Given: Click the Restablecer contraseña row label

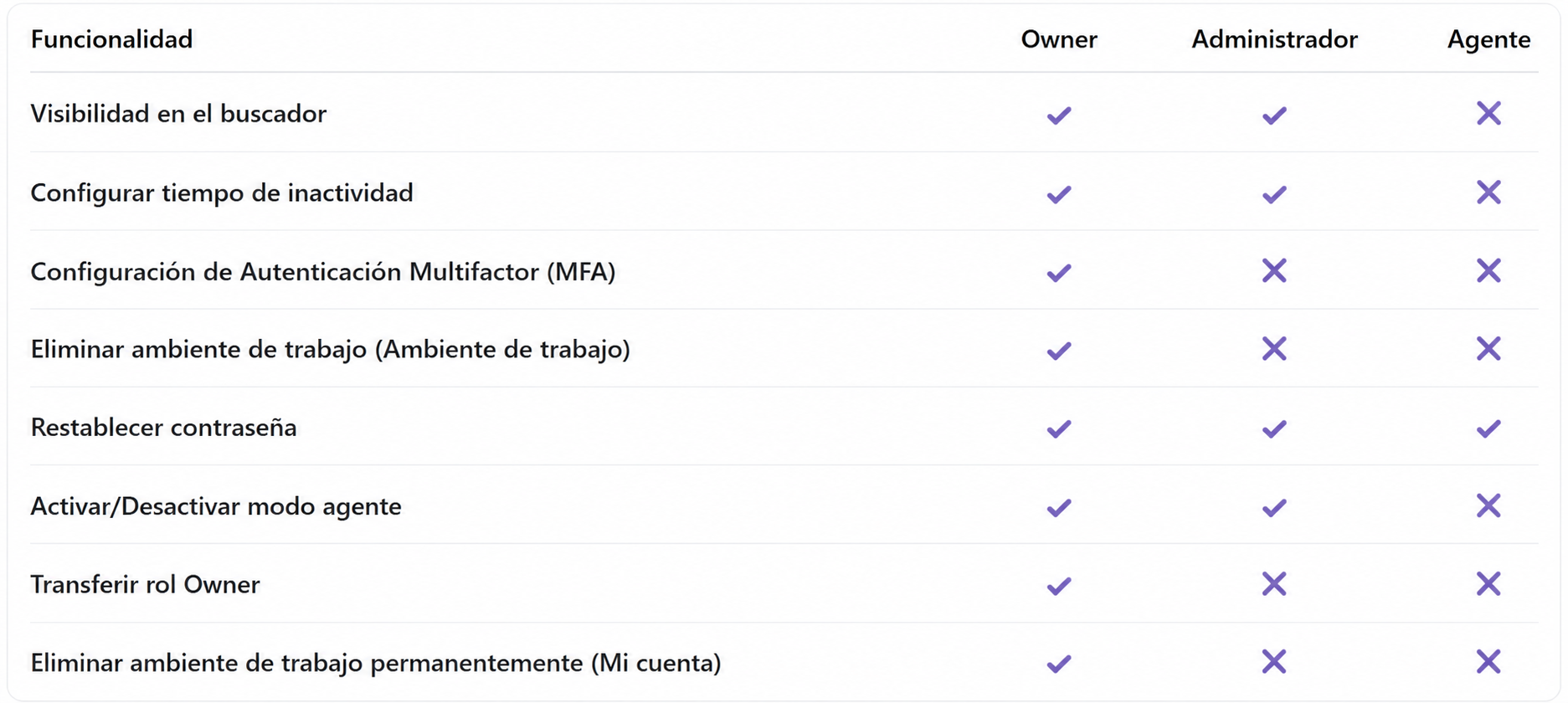Looking at the screenshot, I should [x=163, y=428].
